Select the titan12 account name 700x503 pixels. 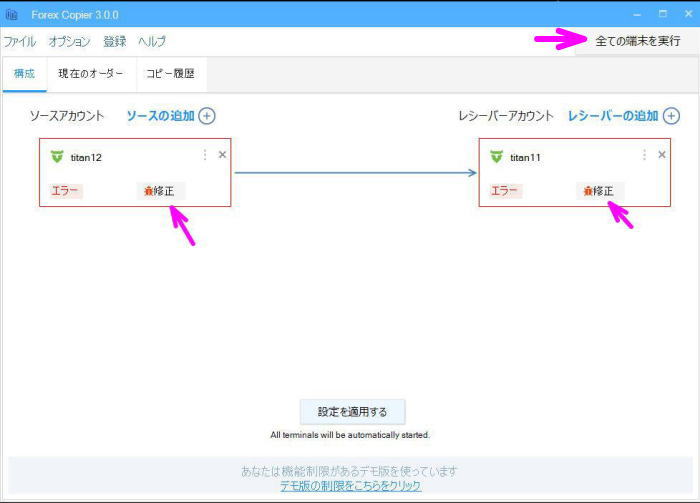point(86,158)
